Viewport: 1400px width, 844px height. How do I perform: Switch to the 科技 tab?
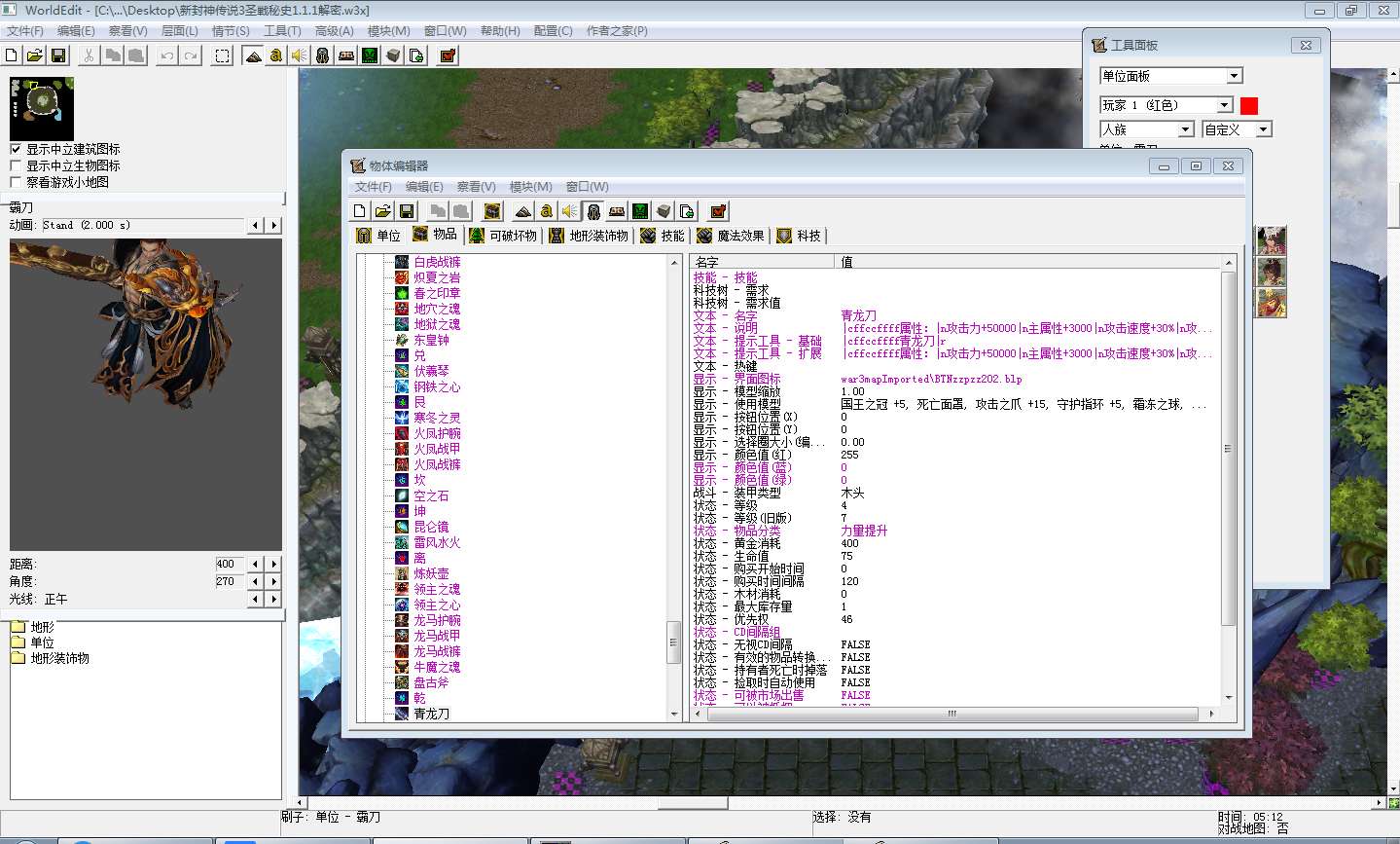tap(800, 236)
